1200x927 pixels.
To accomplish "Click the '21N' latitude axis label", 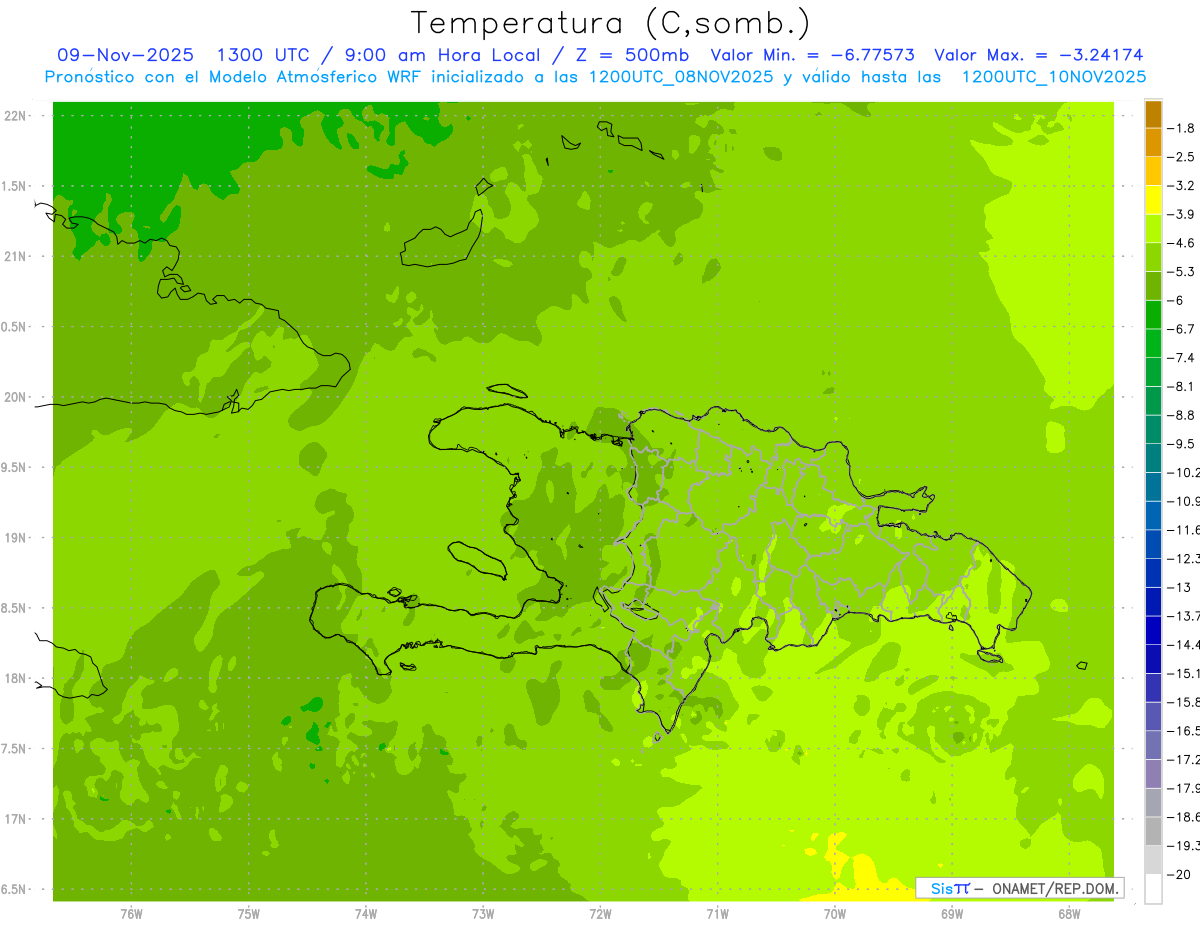I will (x=15, y=256).
